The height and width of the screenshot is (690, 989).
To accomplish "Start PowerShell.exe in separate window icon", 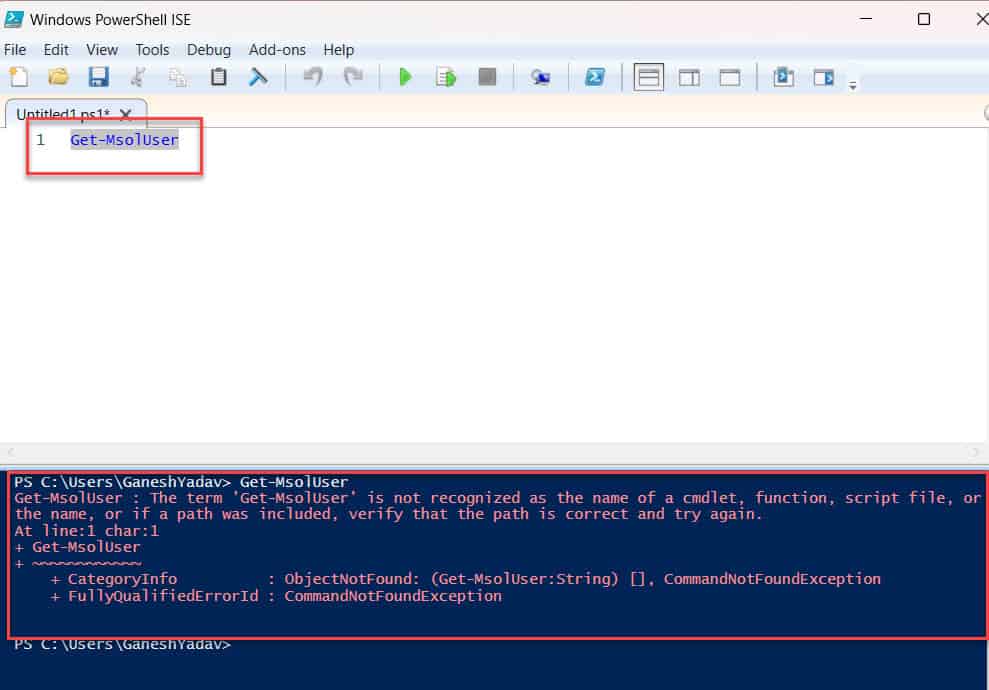I will pyautogui.click(x=595, y=77).
